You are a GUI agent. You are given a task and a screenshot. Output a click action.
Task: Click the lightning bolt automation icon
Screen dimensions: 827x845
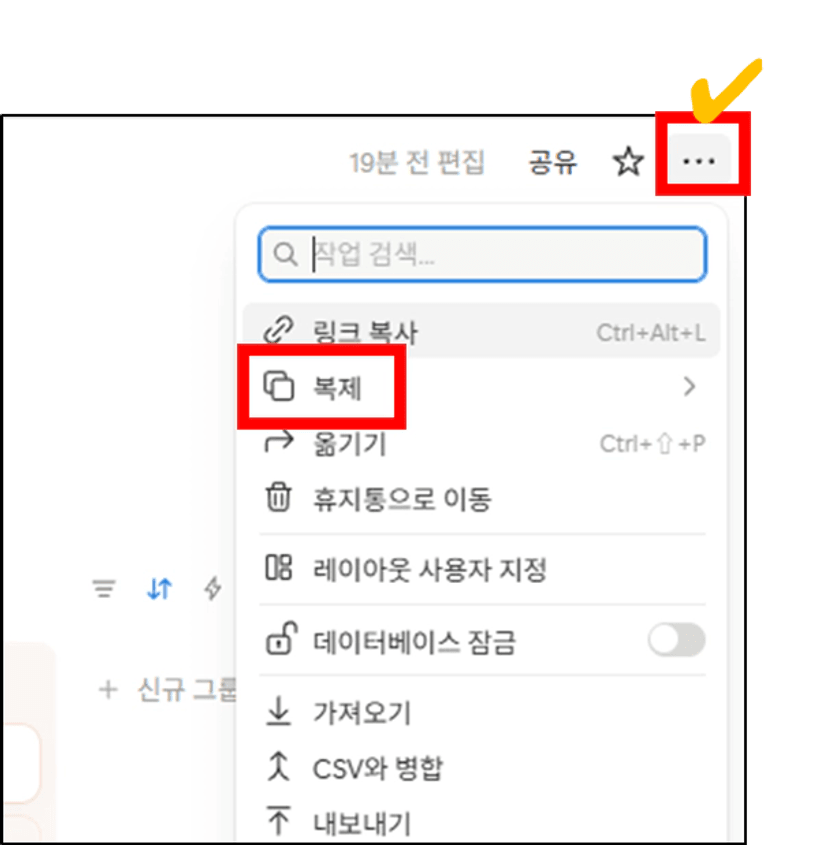point(213,588)
